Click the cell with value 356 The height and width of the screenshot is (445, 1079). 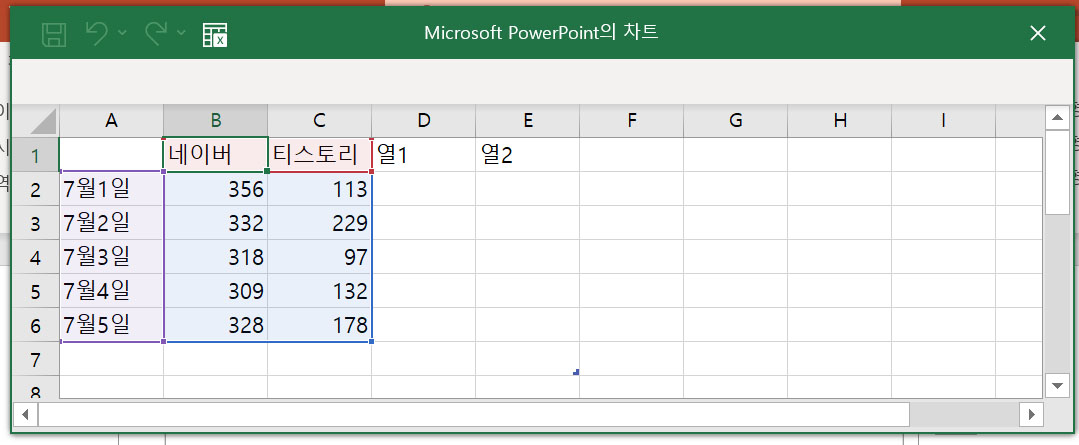(215, 188)
